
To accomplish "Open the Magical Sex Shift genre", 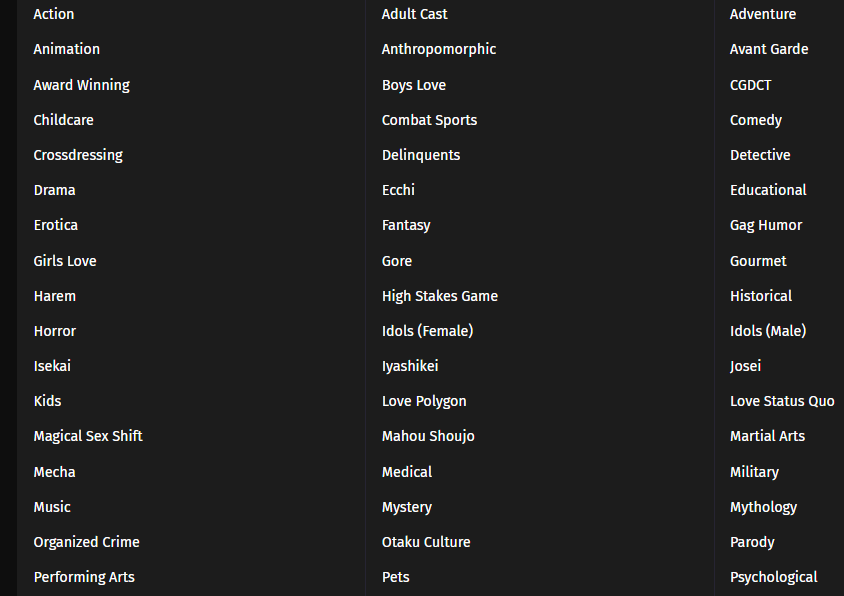I will click(x=88, y=436).
